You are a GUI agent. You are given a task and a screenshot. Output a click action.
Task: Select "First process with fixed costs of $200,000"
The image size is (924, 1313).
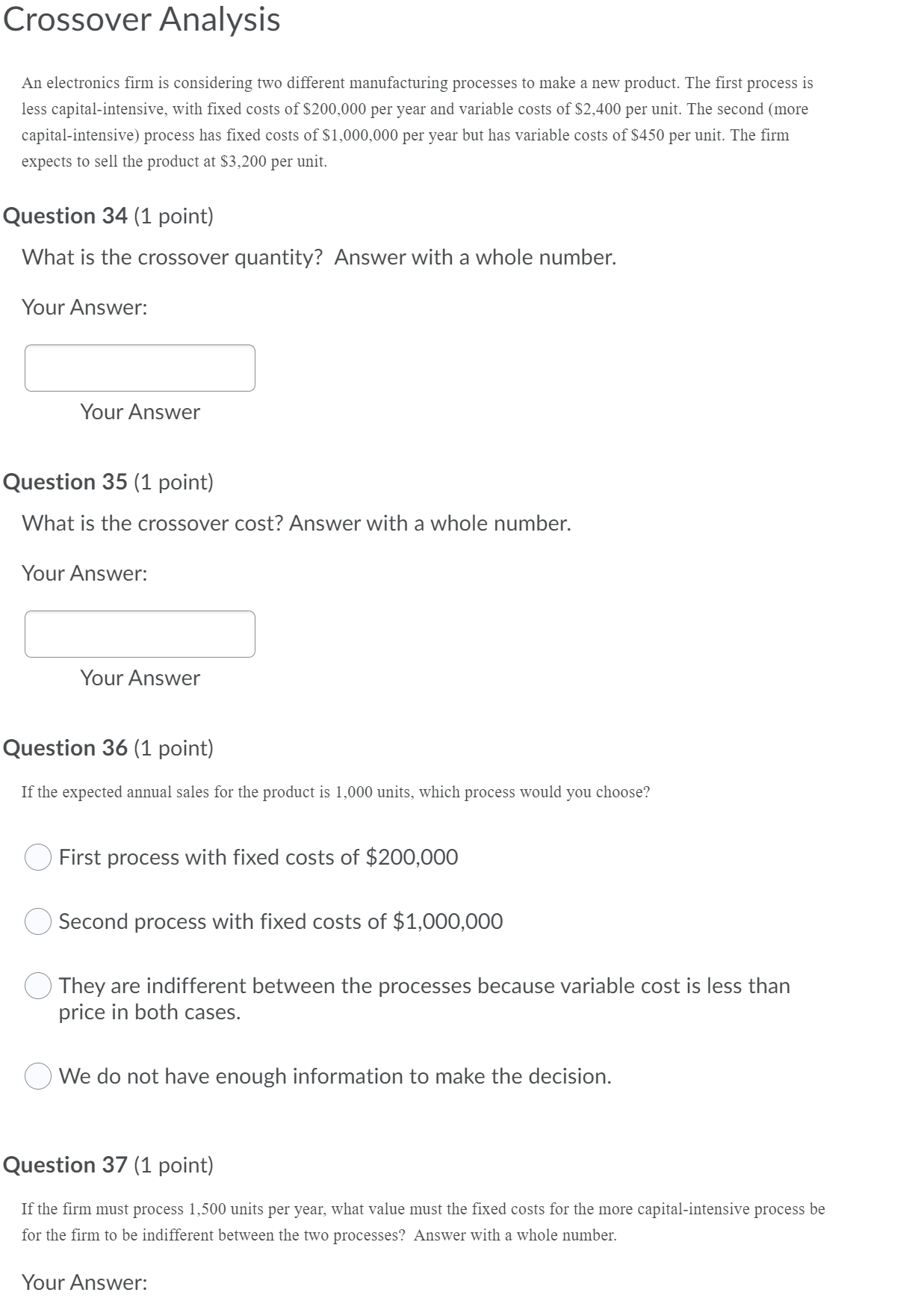click(x=37, y=858)
